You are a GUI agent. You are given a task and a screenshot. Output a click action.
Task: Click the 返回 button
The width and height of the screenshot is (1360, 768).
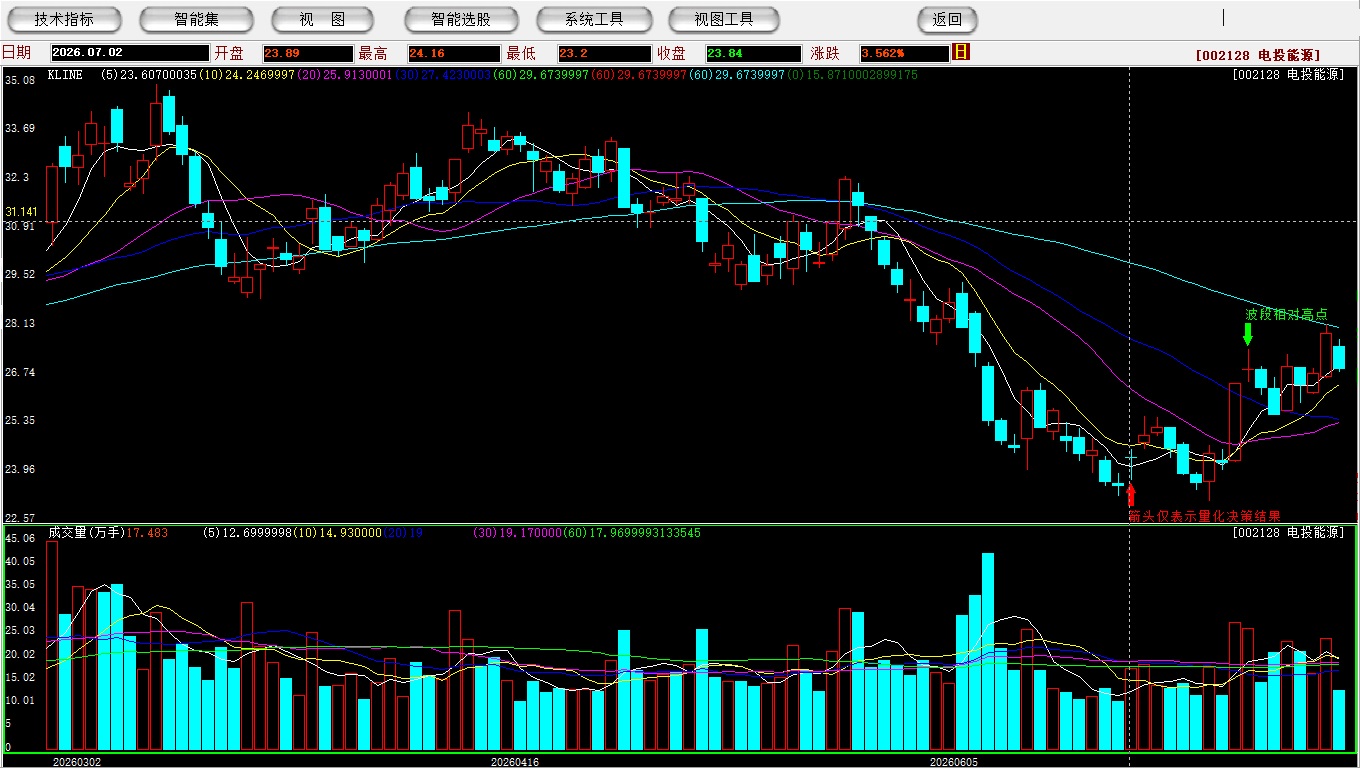click(x=947, y=19)
